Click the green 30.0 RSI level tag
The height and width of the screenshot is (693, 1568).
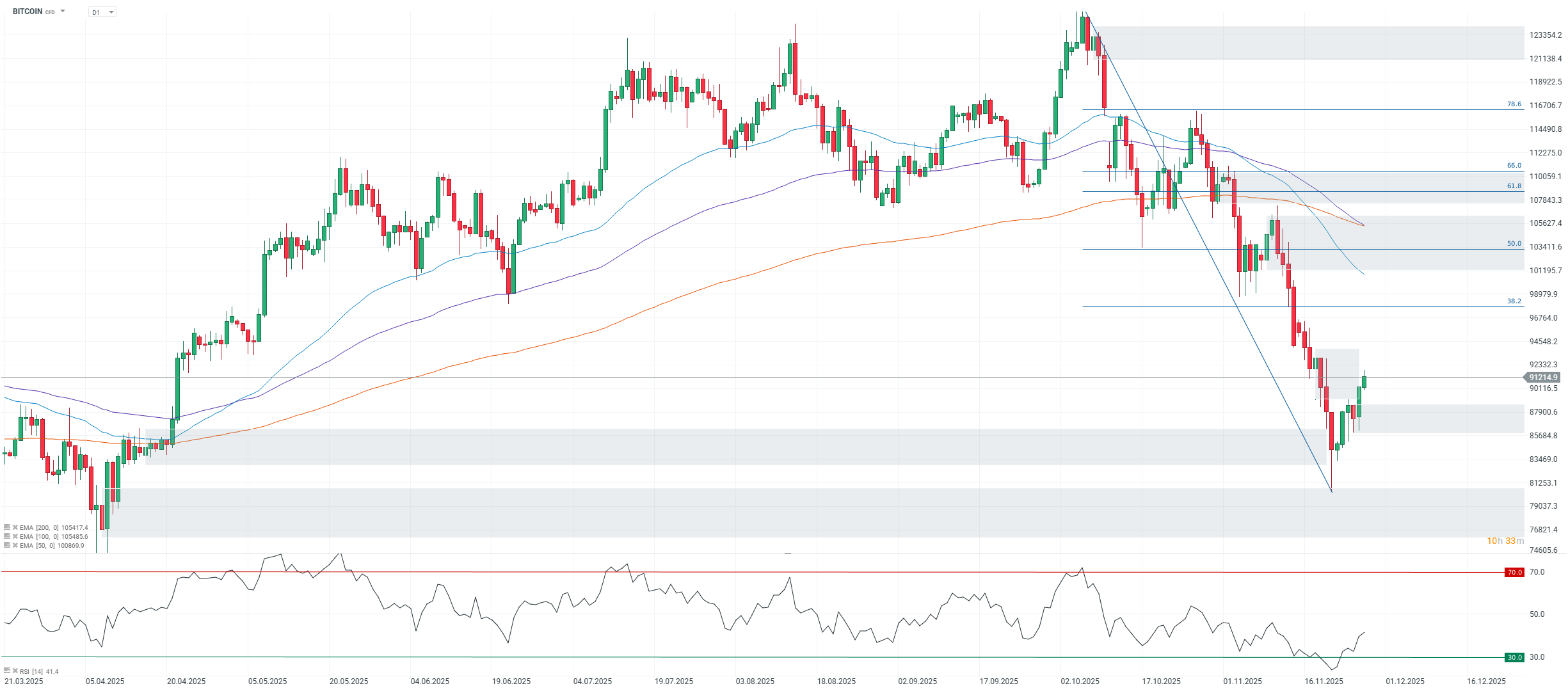tap(1514, 657)
